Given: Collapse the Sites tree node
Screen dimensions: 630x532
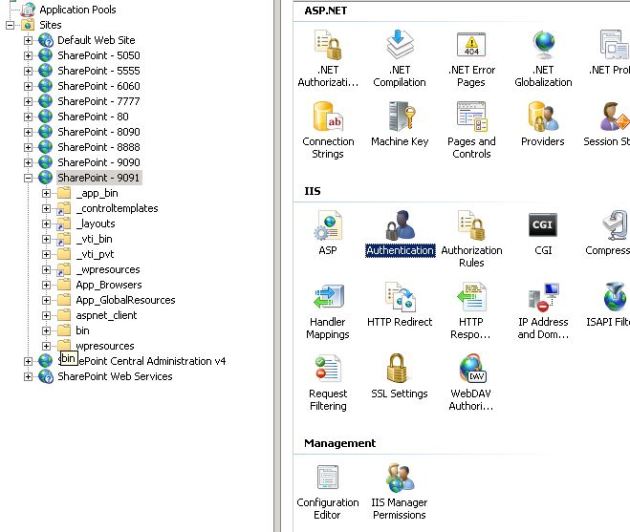Looking at the screenshot, I should 10,25.
